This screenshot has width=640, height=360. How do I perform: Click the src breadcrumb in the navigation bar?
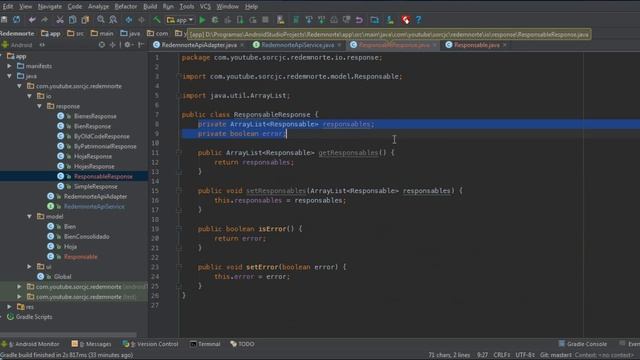click(x=76, y=33)
